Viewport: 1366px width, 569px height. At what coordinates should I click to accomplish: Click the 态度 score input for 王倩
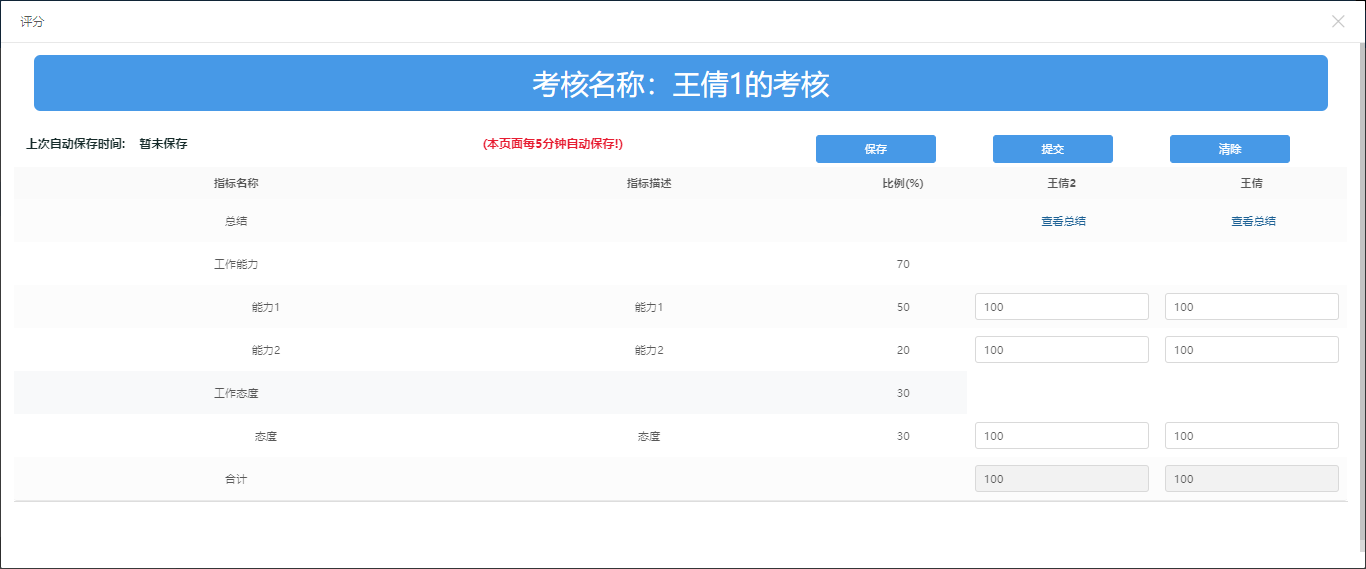coord(1251,436)
